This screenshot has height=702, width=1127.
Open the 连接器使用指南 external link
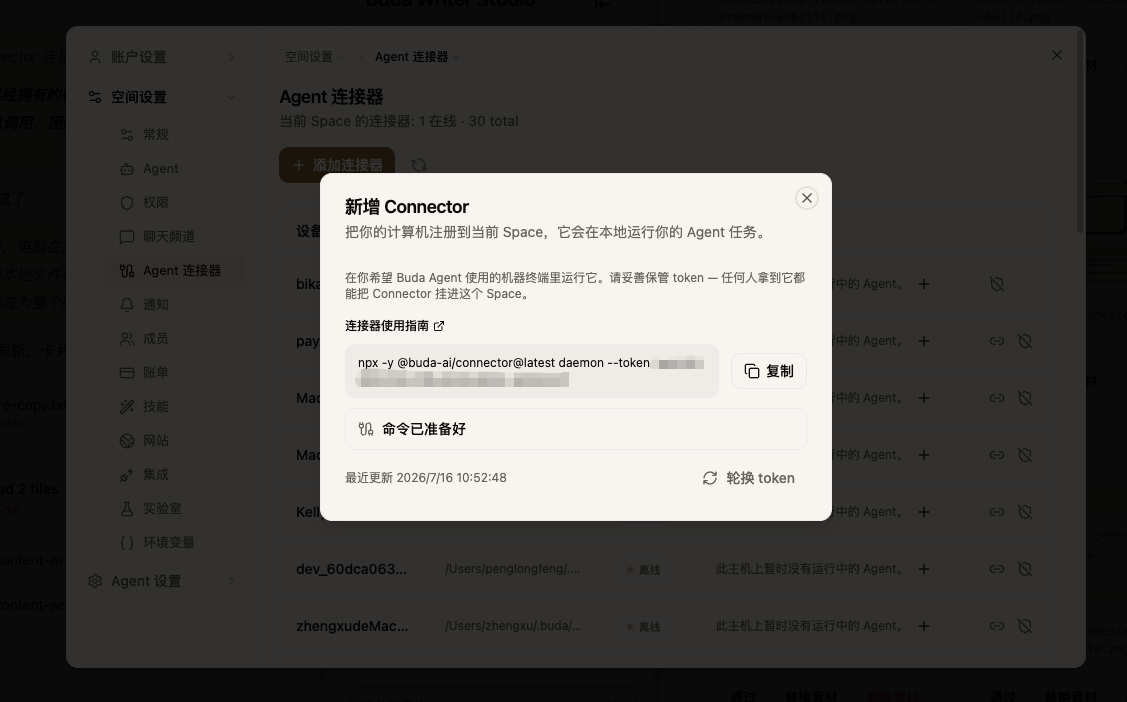coord(395,326)
